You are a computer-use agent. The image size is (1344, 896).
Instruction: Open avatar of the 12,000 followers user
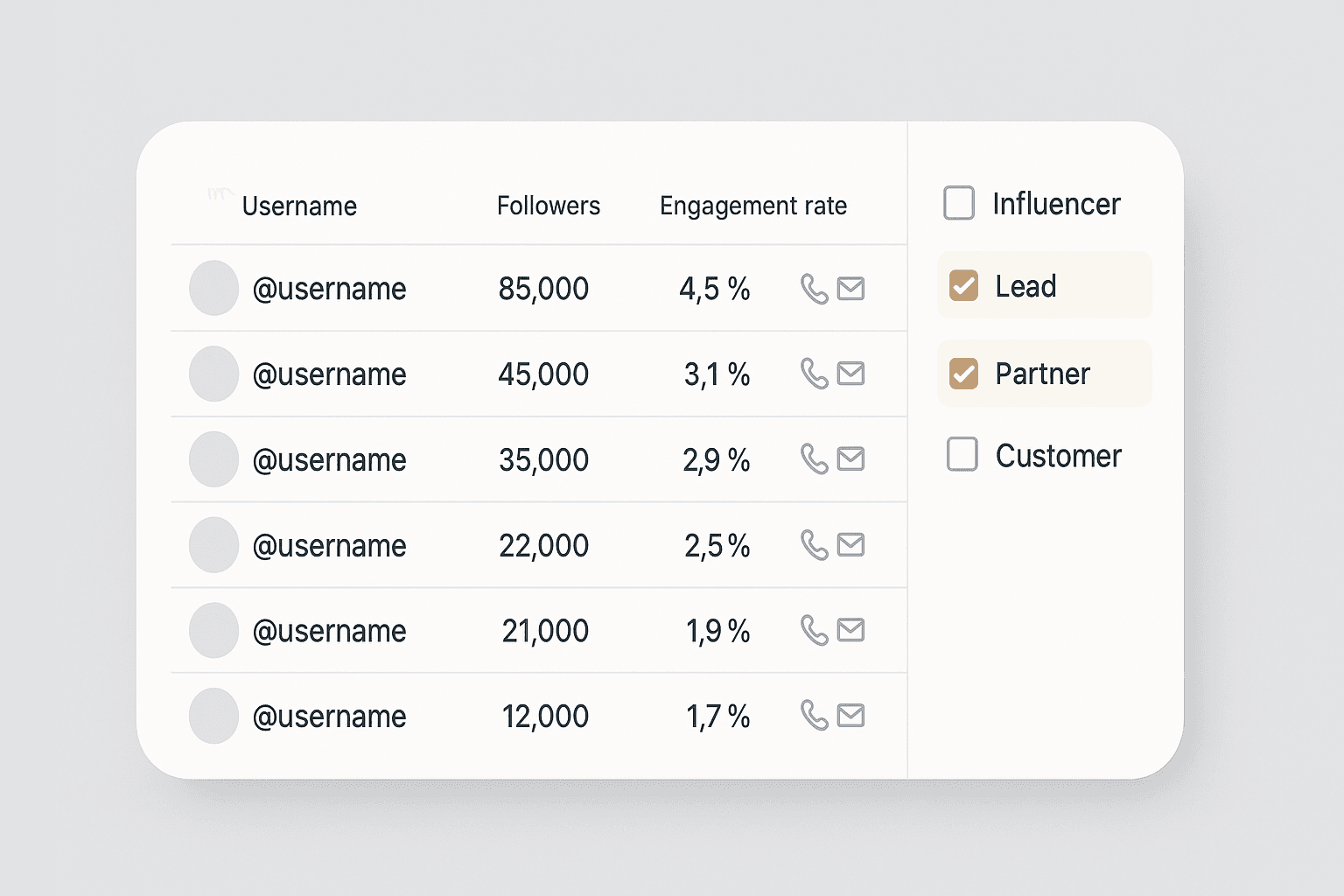click(213, 716)
